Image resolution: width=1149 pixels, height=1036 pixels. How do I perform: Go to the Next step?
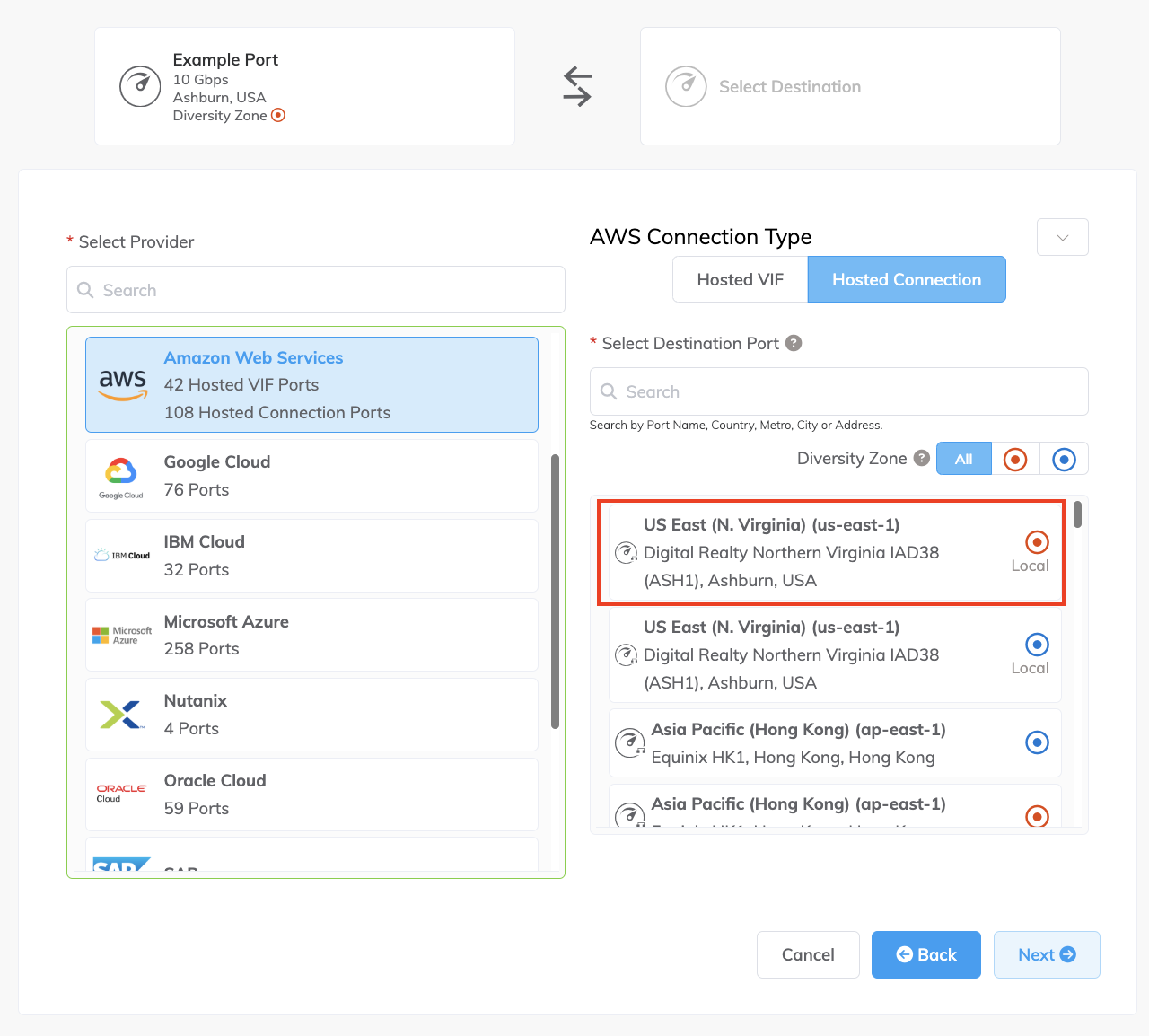tap(1046, 954)
